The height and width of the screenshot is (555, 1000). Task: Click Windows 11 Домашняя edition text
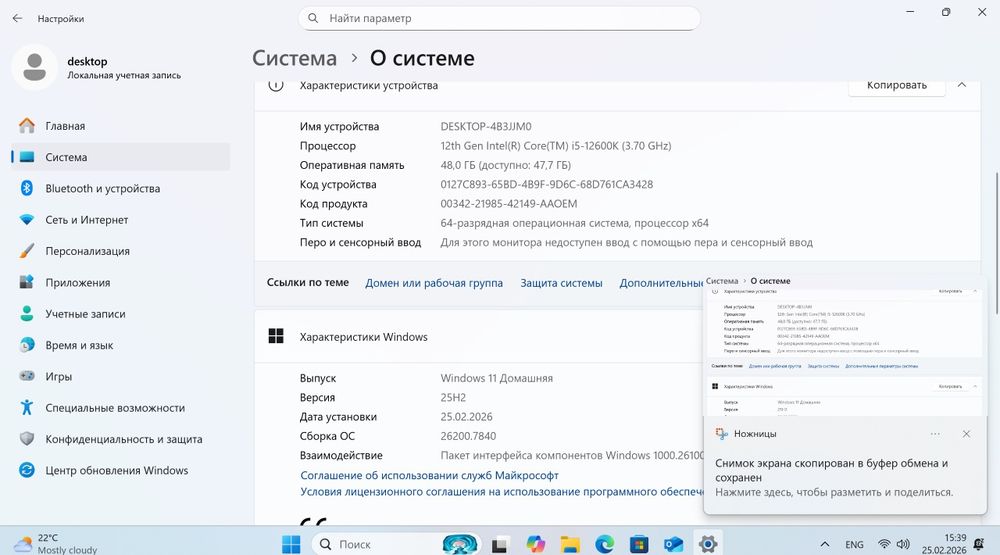click(x=497, y=378)
